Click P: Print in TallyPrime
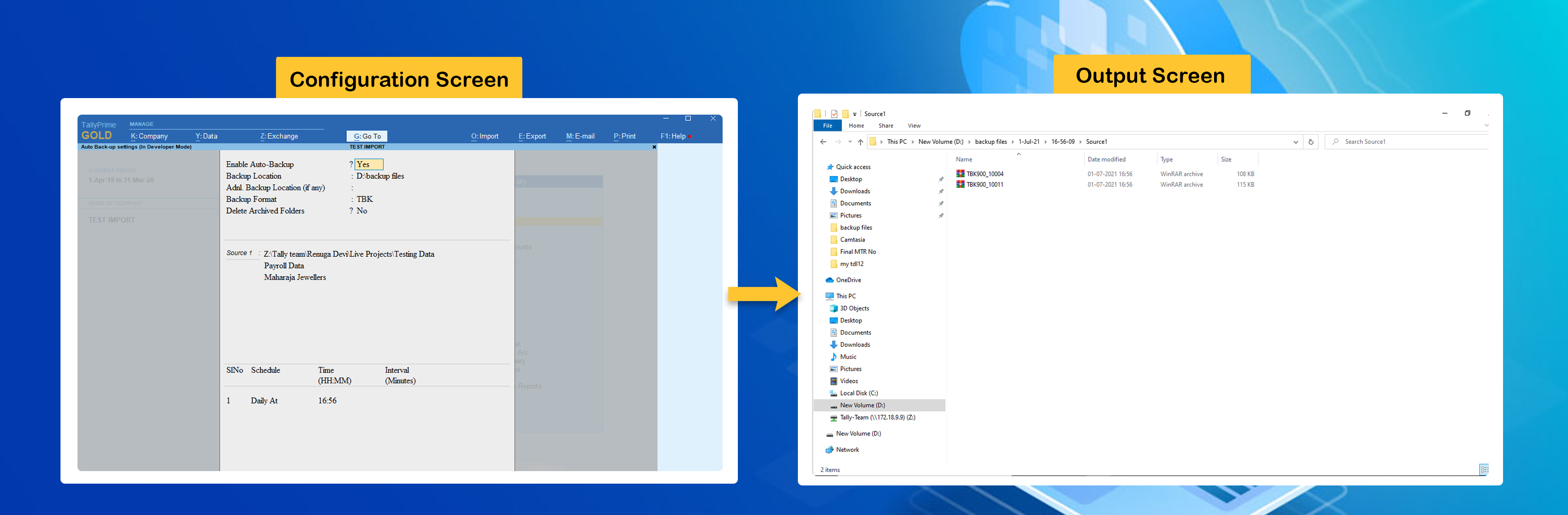Image resolution: width=1568 pixels, height=515 pixels. click(625, 136)
